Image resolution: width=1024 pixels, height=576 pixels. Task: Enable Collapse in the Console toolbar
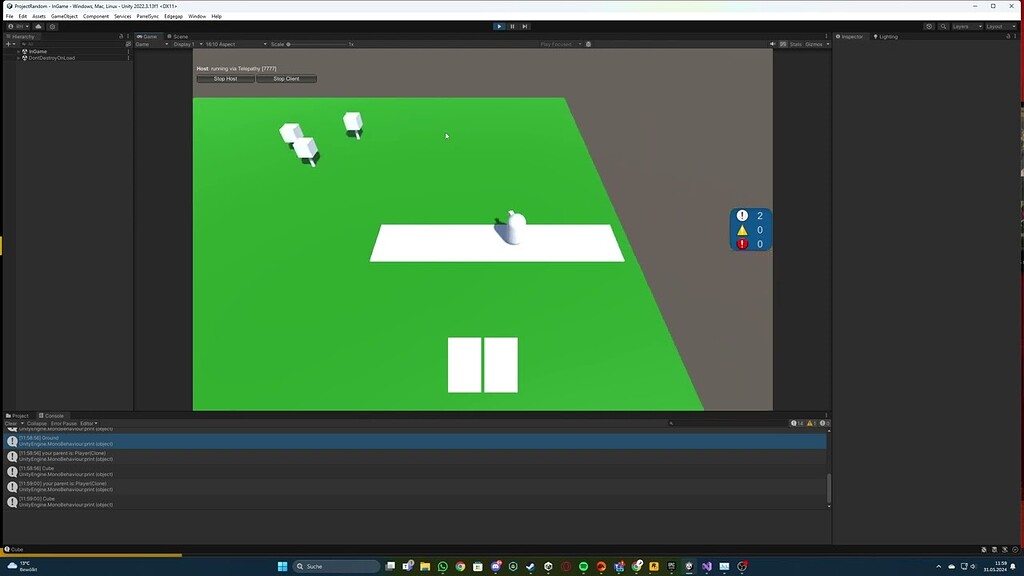[36, 423]
